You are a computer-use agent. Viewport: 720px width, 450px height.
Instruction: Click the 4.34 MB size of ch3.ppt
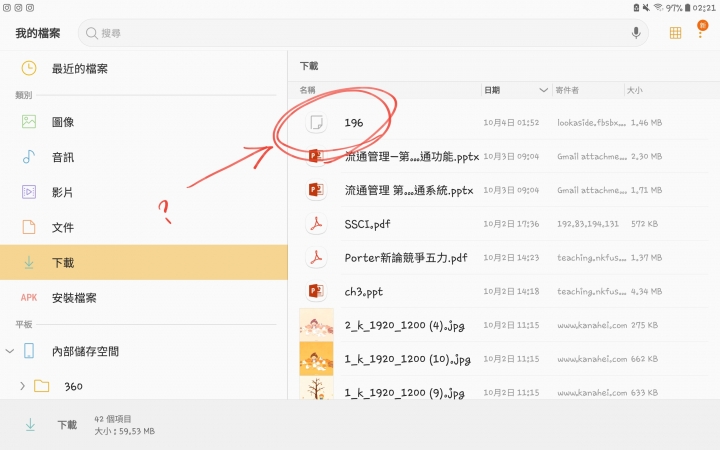click(646, 292)
